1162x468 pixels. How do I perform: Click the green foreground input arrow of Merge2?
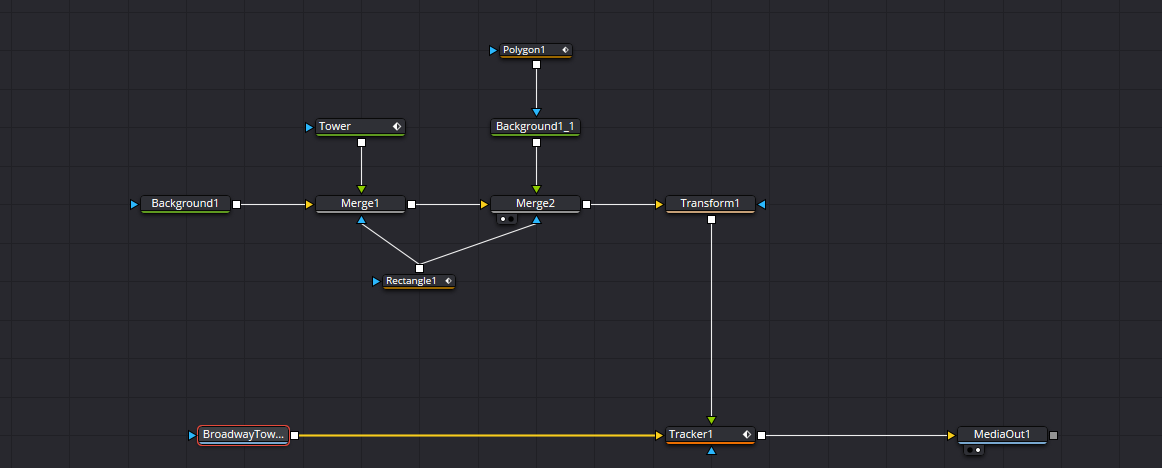coord(537,190)
